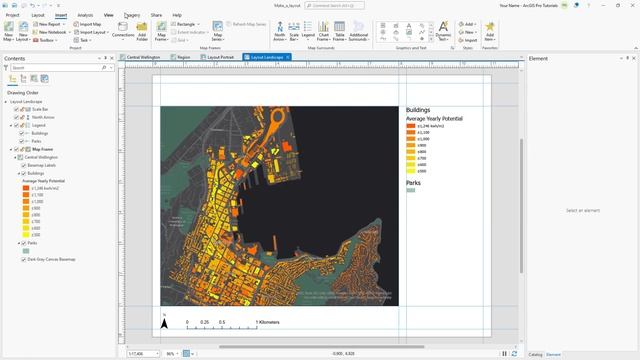Click the Import Layout button
Viewport: 640px width, 360px height.
click(90, 32)
